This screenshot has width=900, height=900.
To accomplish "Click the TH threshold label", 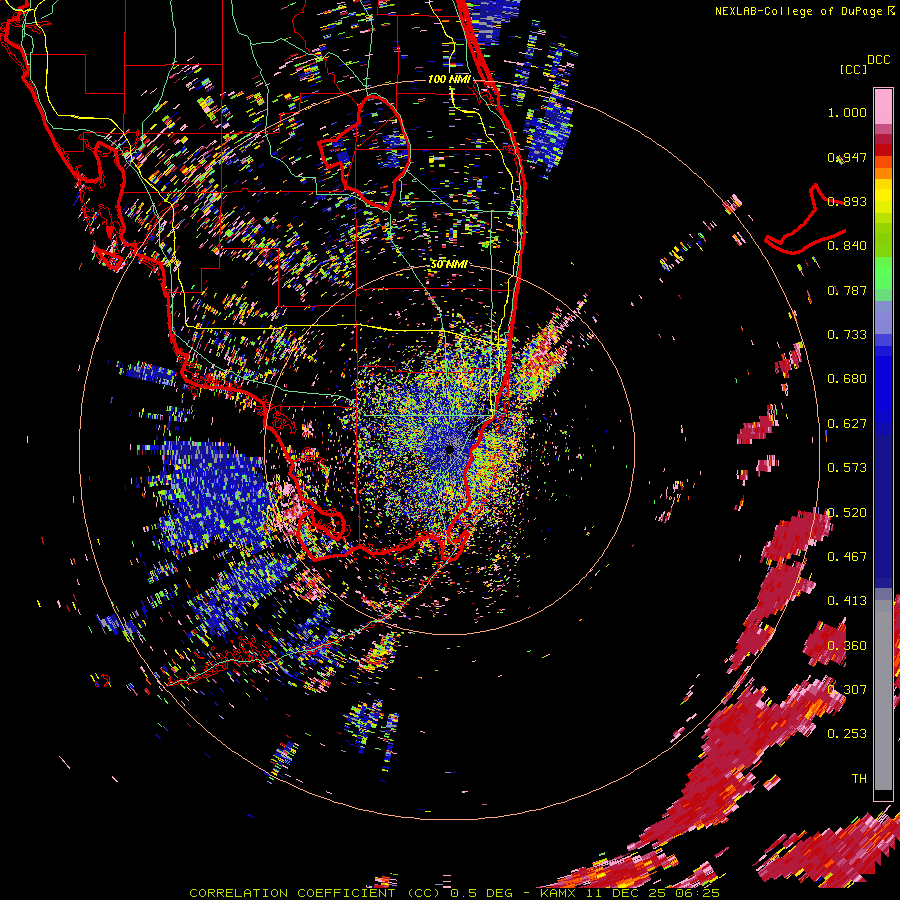I will point(859,779).
